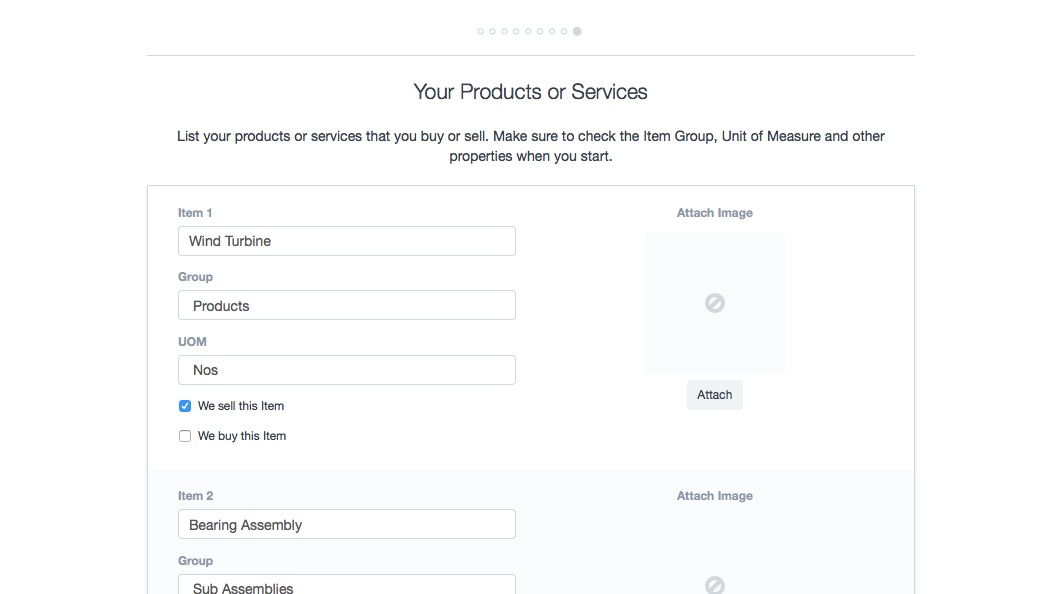This screenshot has width=1062, height=594.
Task: Click the seventh wizard step dot
Action: pos(552,31)
